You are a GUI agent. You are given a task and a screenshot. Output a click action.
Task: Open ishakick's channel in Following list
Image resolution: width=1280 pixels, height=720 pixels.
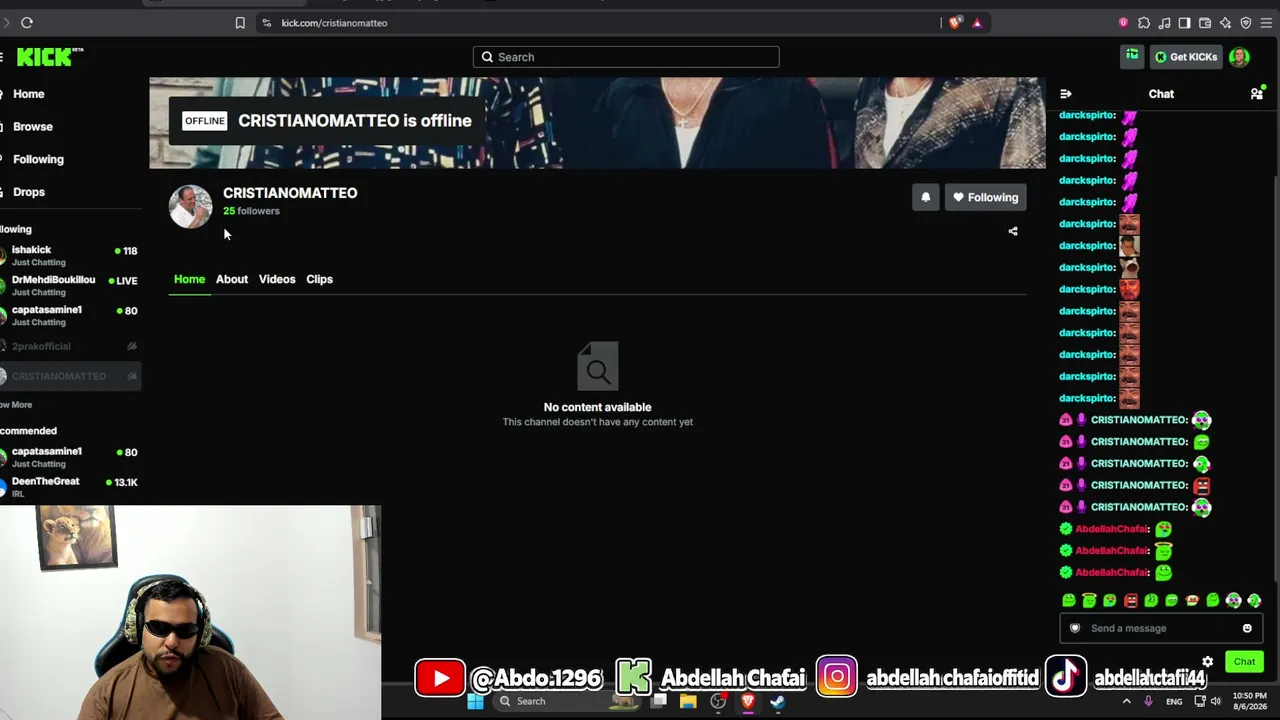click(x=70, y=255)
